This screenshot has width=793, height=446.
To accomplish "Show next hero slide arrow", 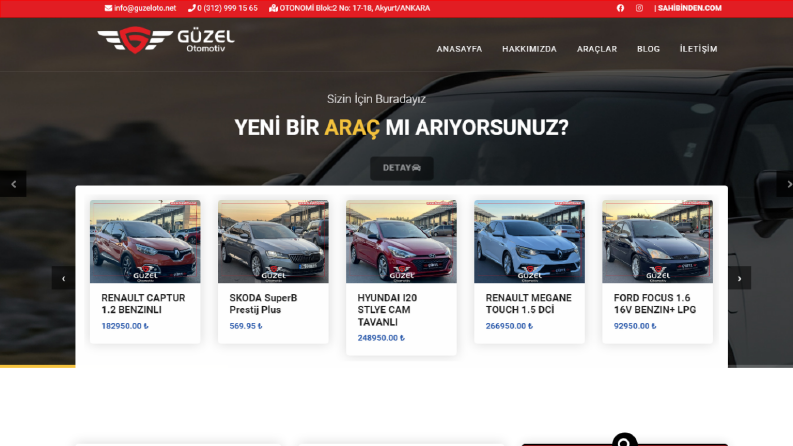I will [785, 184].
